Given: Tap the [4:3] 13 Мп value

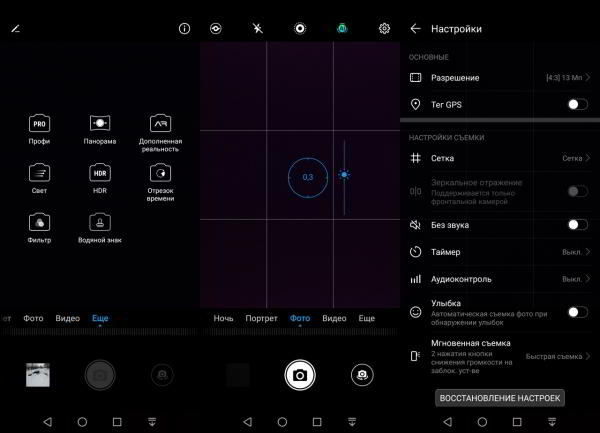Looking at the screenshot, I should point(564,78).
